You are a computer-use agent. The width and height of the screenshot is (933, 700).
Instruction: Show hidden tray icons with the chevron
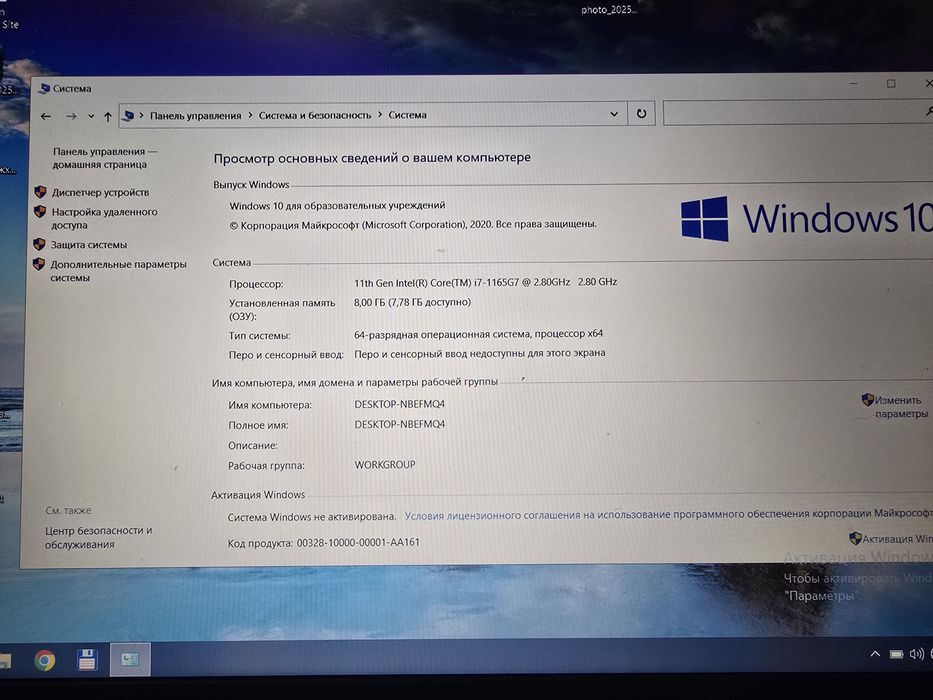click(x=875, y=654)
